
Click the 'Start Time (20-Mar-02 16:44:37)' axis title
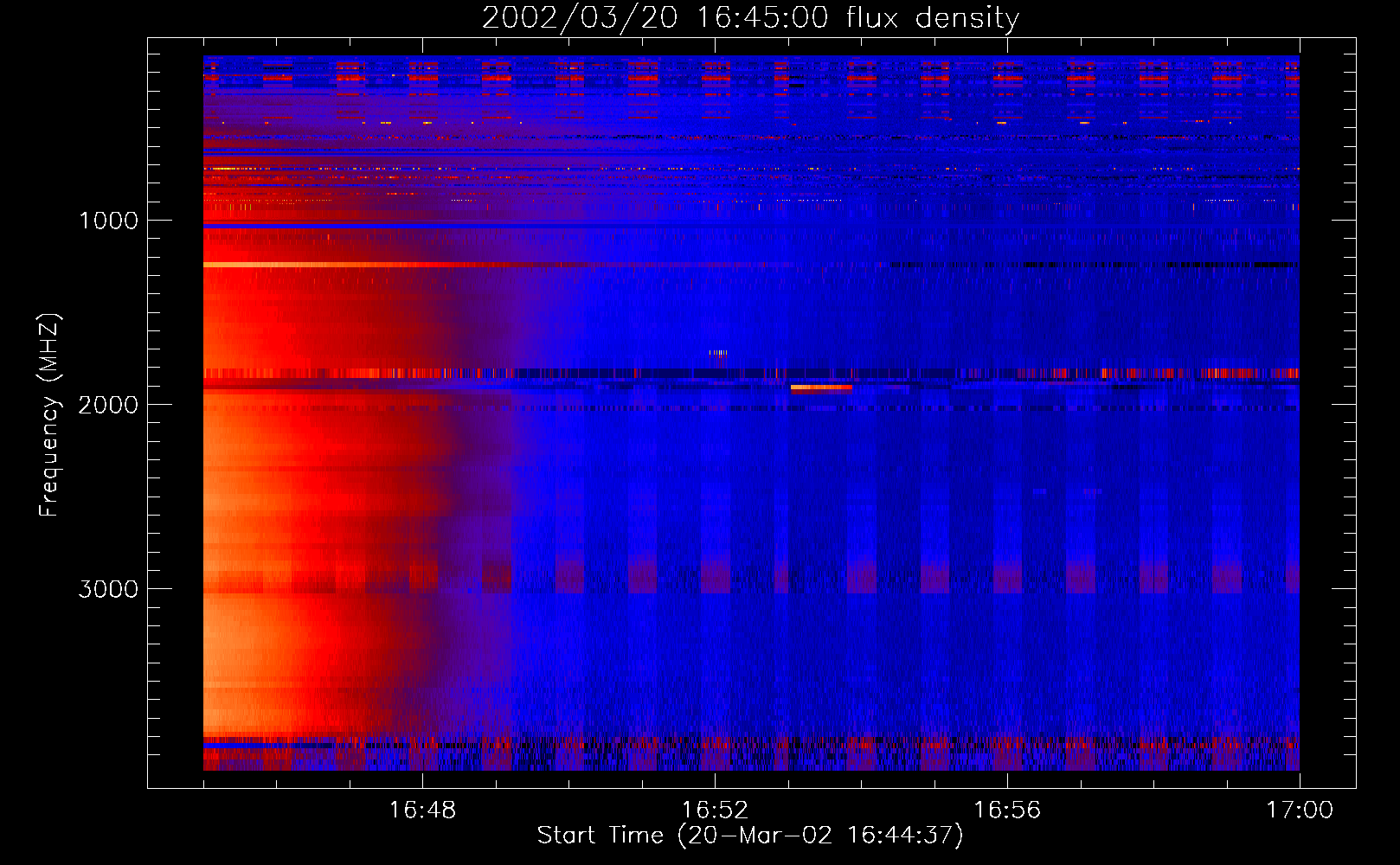coord(750,836)
